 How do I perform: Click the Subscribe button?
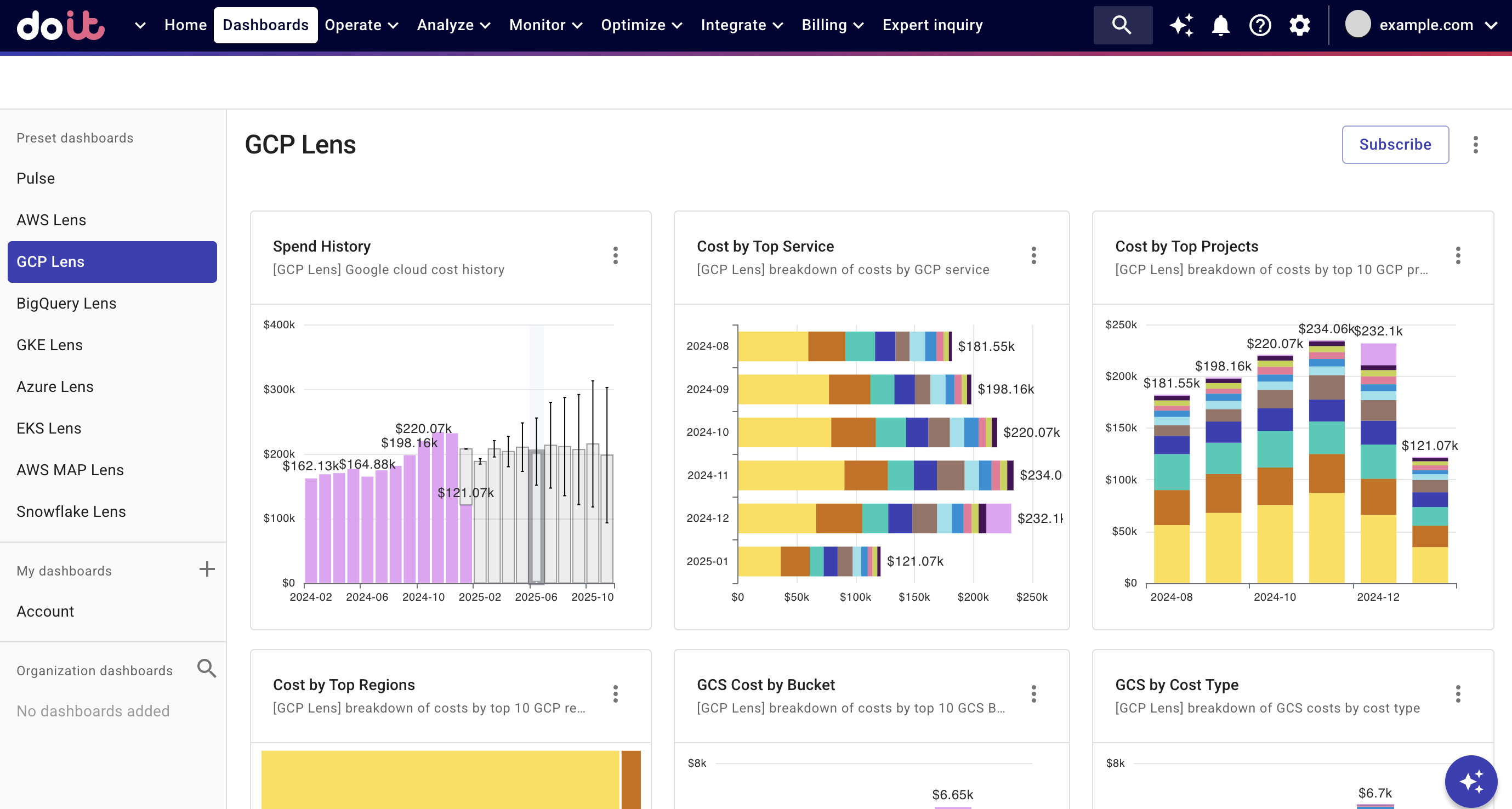pos(1395,145)
